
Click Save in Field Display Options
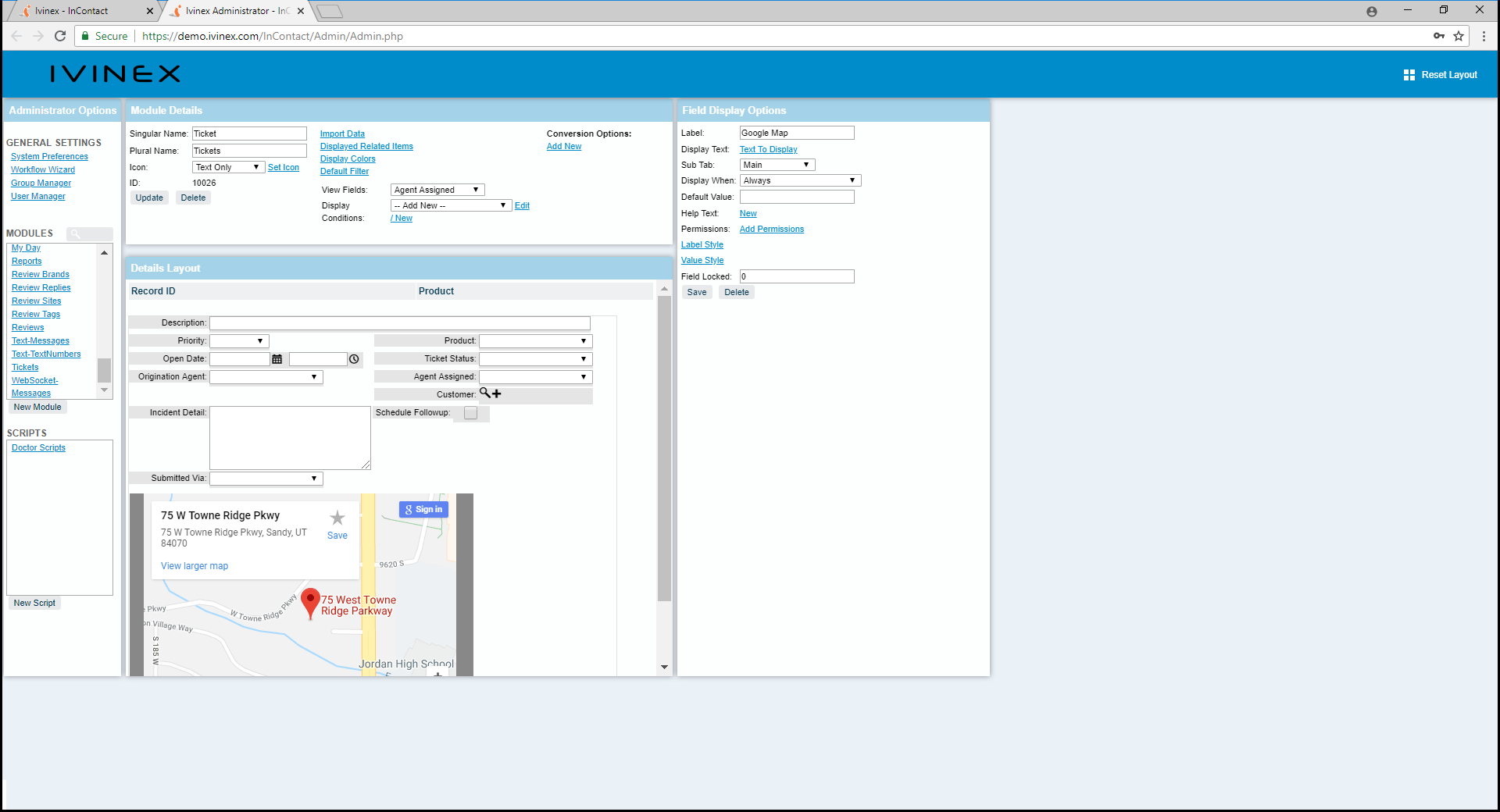(697, 293)
